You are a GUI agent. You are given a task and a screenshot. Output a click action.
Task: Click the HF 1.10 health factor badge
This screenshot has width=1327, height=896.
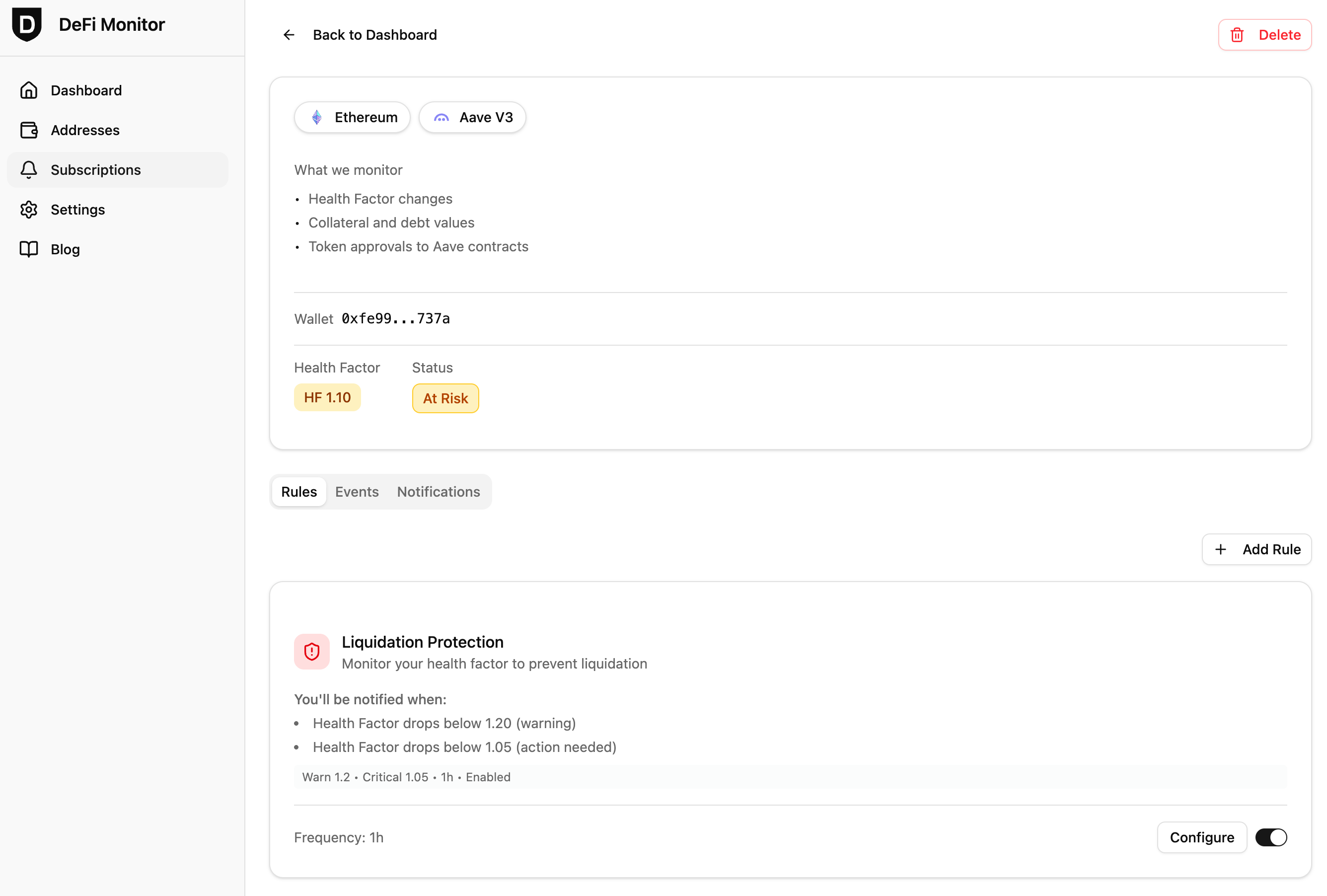pyautogui.click(x=327, y=397)
